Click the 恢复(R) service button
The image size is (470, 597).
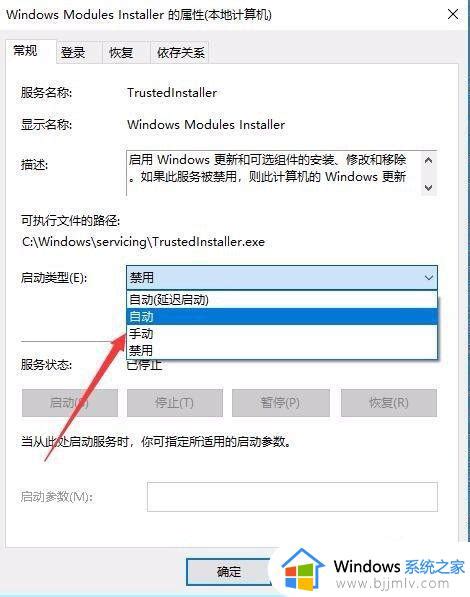[389, 402]
